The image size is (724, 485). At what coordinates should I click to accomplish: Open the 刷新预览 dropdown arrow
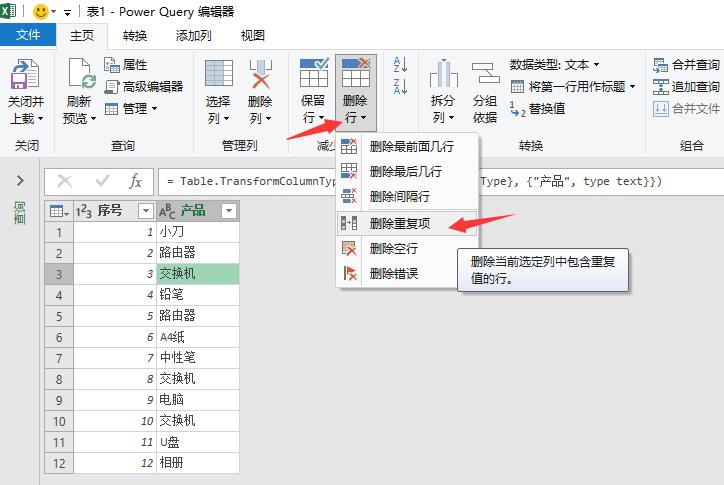93,119
